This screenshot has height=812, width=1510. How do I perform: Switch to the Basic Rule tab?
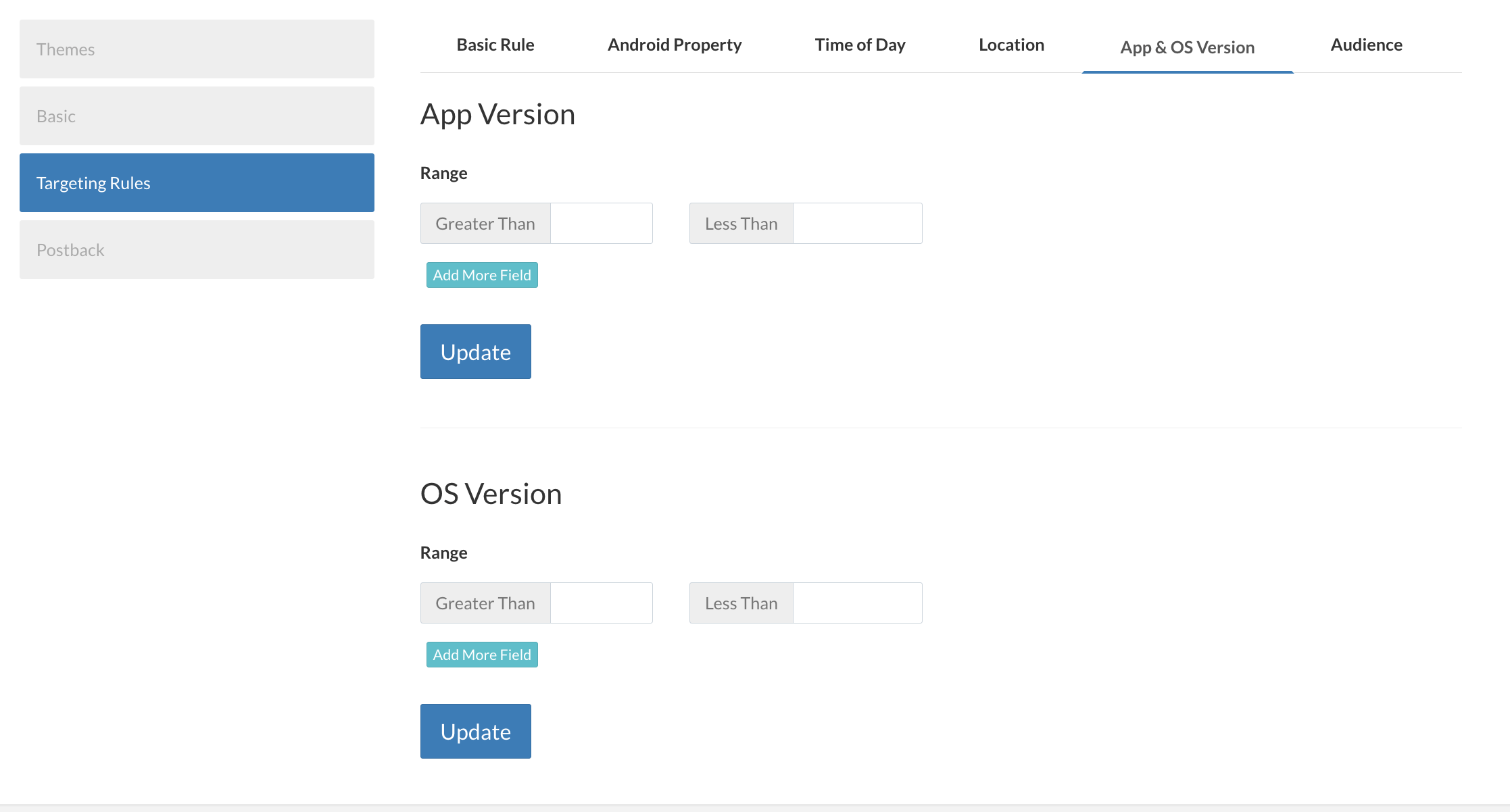pyautogui.click(x=495, y=45)
